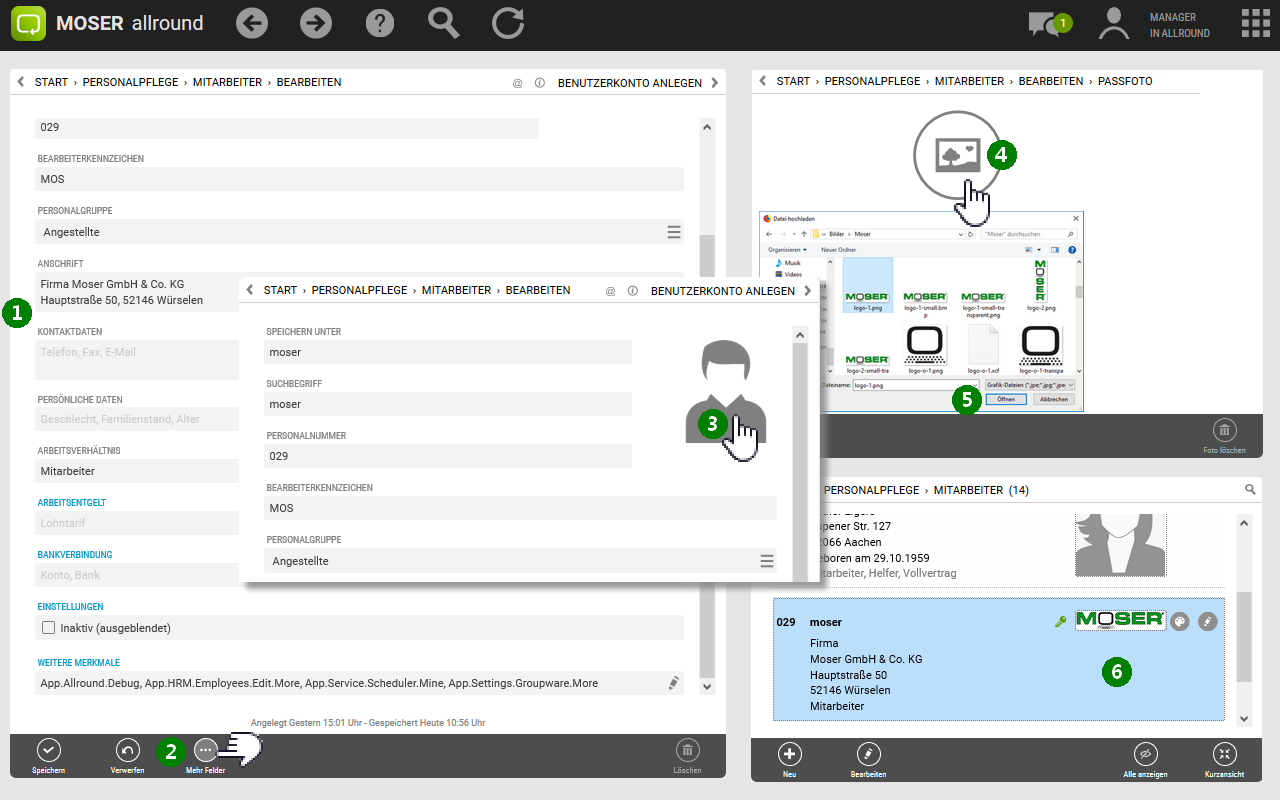1280x800 pixels.
Task: Click PERSONALPFLEGE breadcrumb in Passfoto panel
Action: point(872,81)
